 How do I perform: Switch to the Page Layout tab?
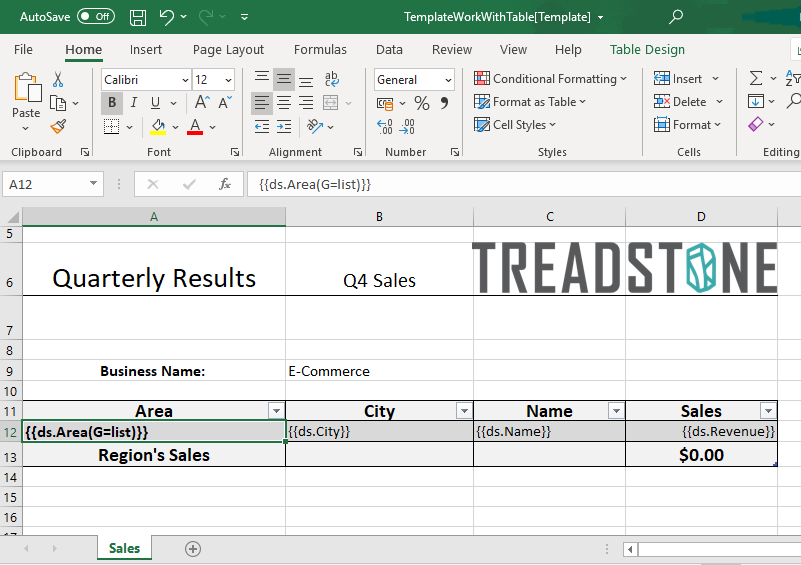228,50
